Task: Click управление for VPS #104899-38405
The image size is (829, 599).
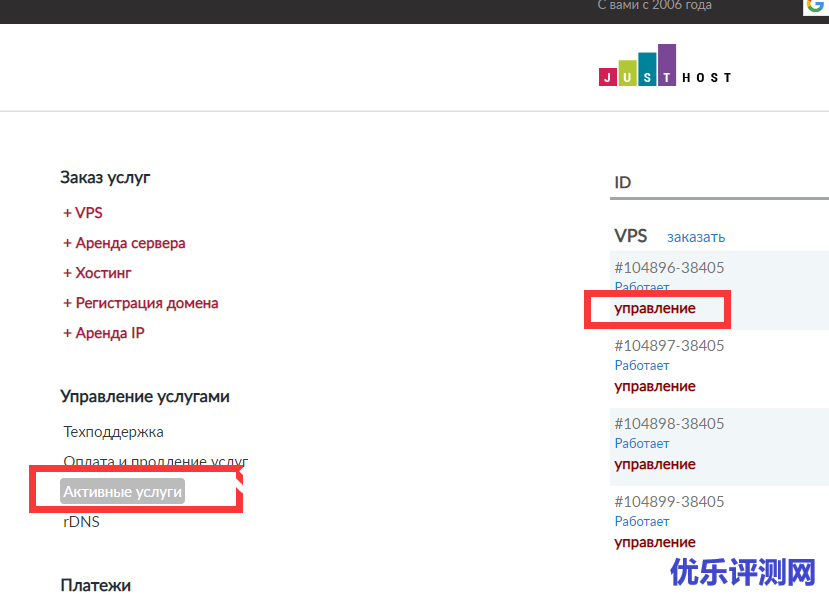Action: click(x=654, y=542)
